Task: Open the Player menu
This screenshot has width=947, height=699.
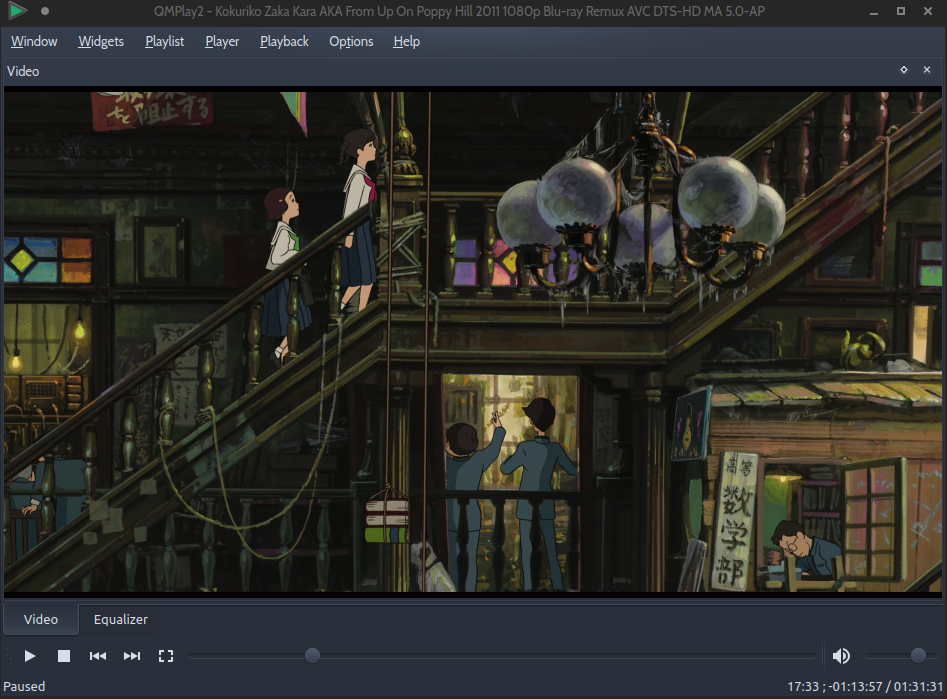Action: (x=221, y=41)
